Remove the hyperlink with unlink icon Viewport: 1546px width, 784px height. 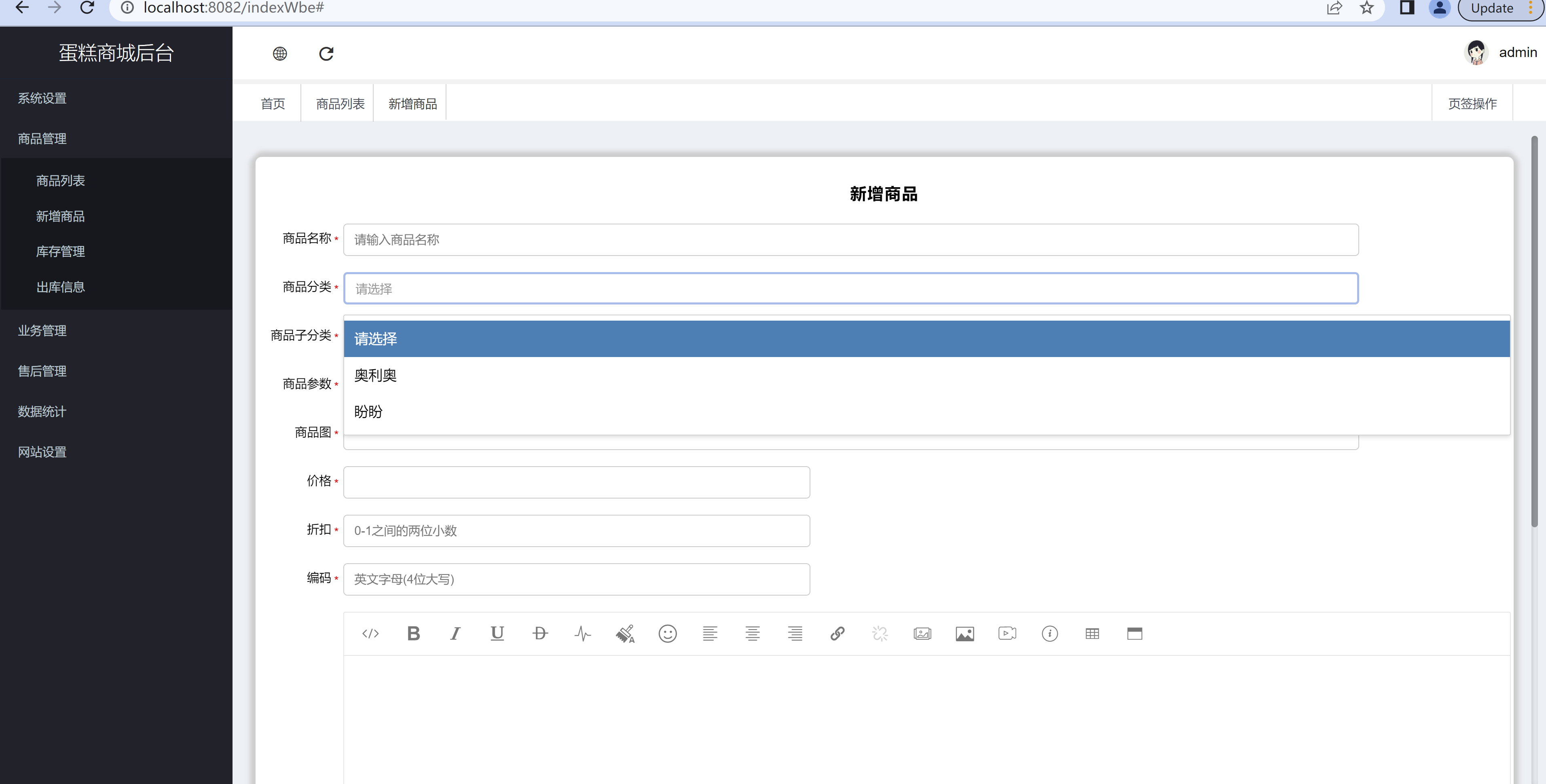880,634
